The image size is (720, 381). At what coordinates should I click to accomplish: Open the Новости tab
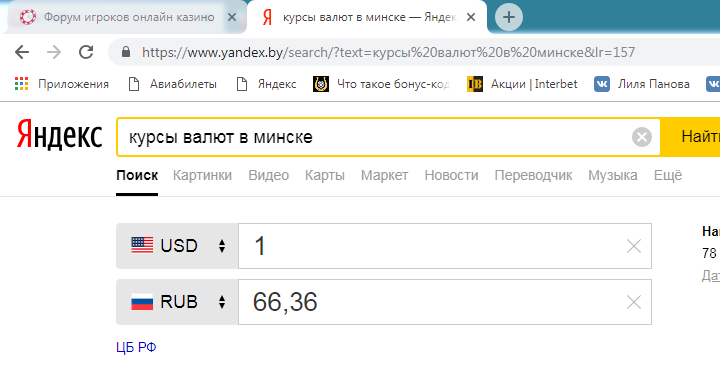[x=451, y=175]
